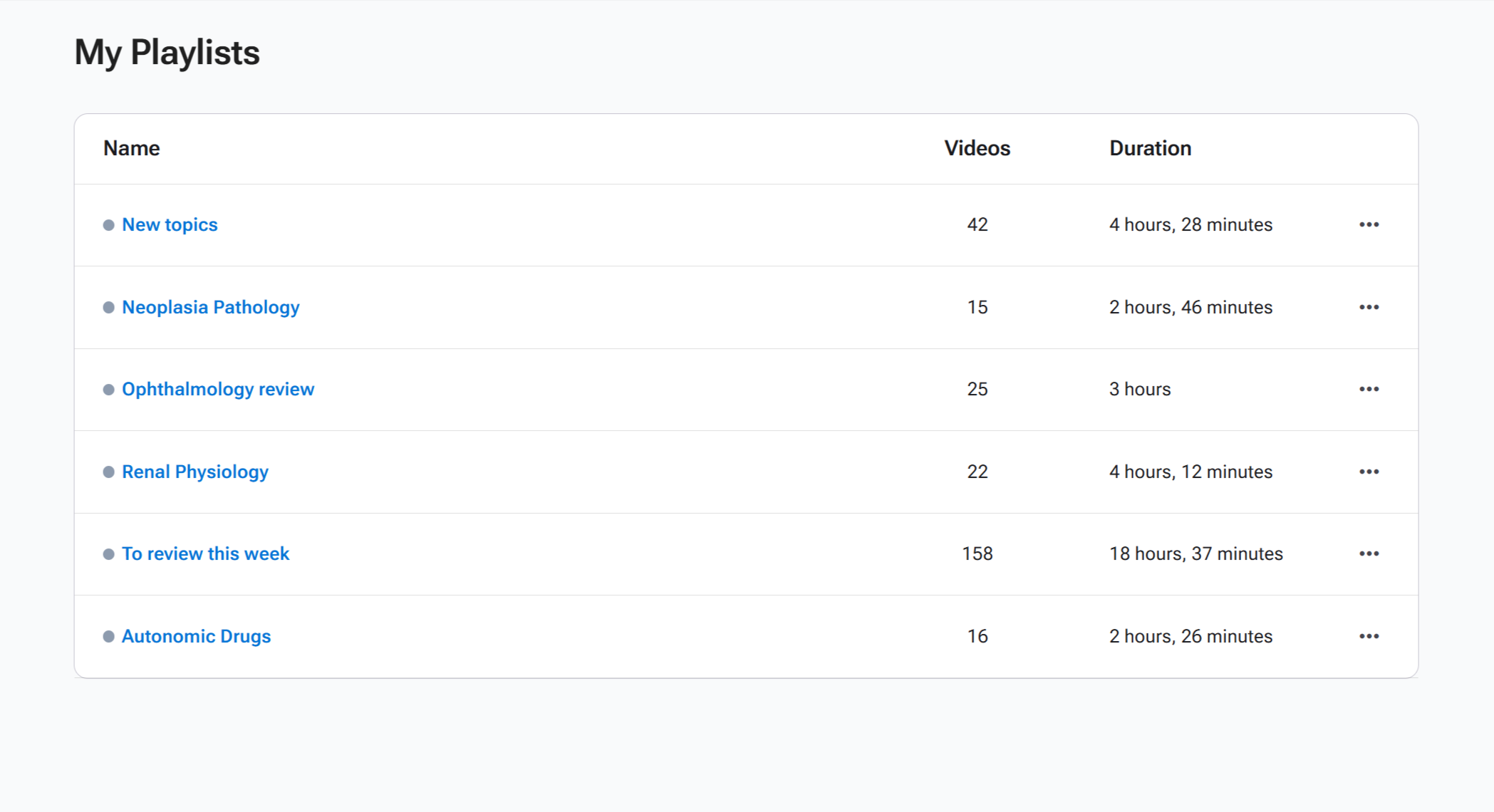This screenshot has height=812, width=1494.
Task: Open the New topics row's three-dot menu
Action: (x=1369, y=225)
